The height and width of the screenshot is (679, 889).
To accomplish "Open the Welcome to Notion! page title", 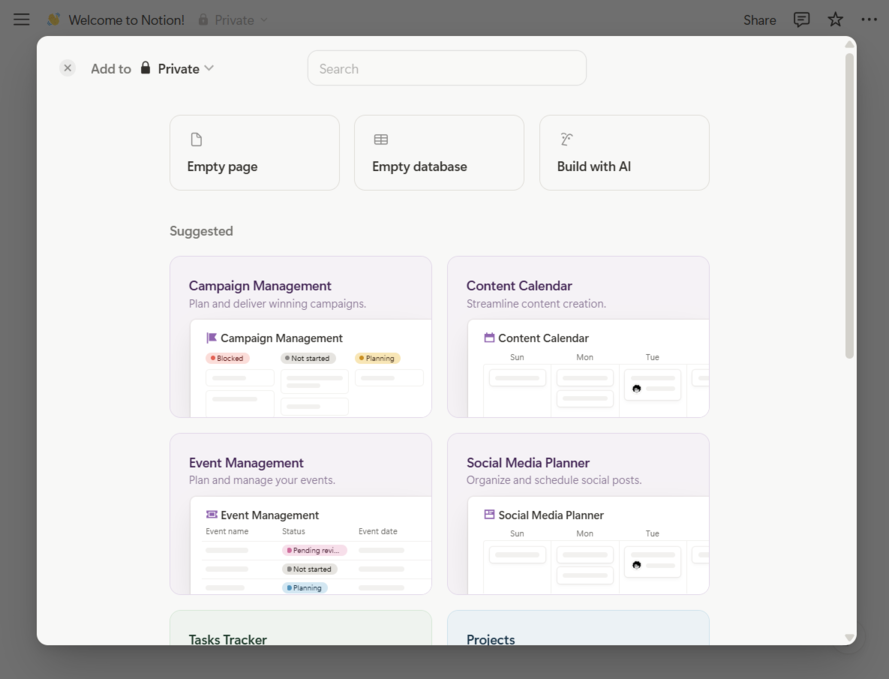I will click(x=126, y=20).
